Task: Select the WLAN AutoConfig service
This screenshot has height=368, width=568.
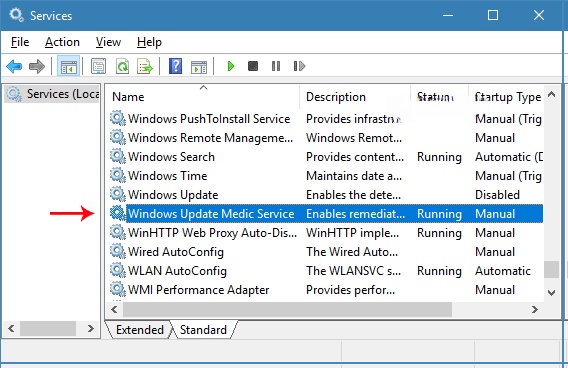Action: (178, 271)
